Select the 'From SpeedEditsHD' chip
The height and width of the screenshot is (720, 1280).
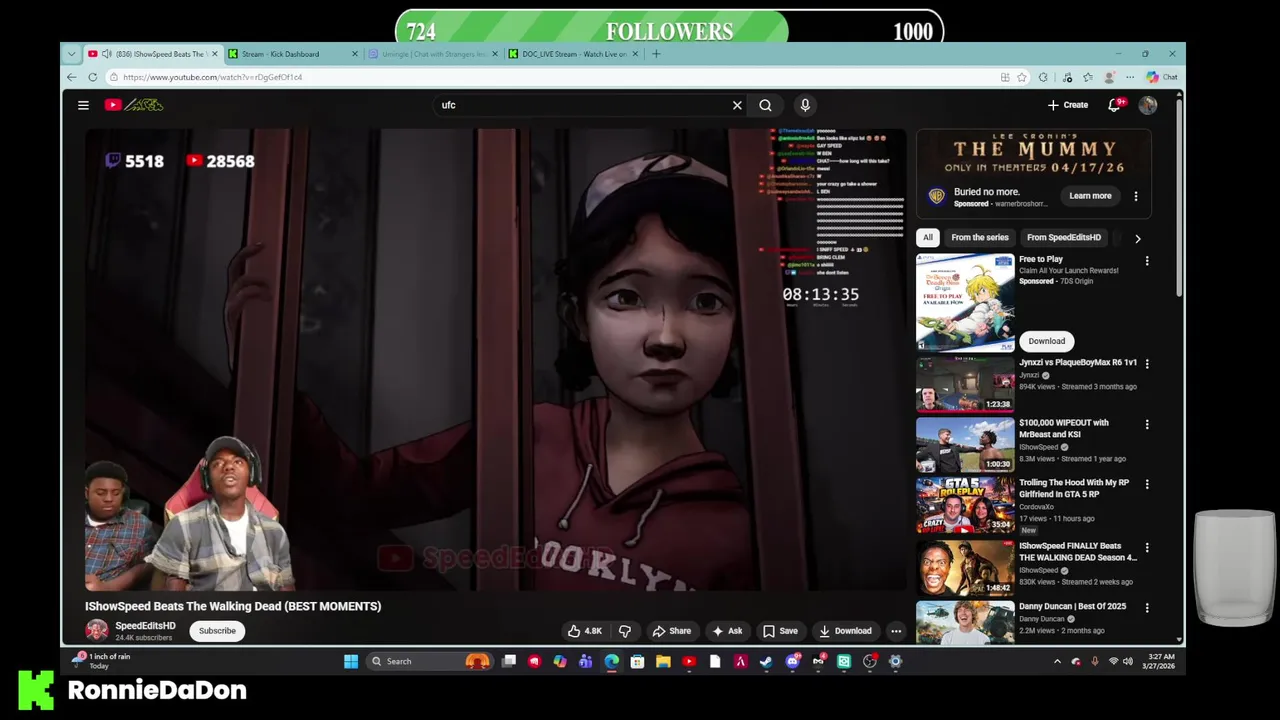(x=1064, y=238)
